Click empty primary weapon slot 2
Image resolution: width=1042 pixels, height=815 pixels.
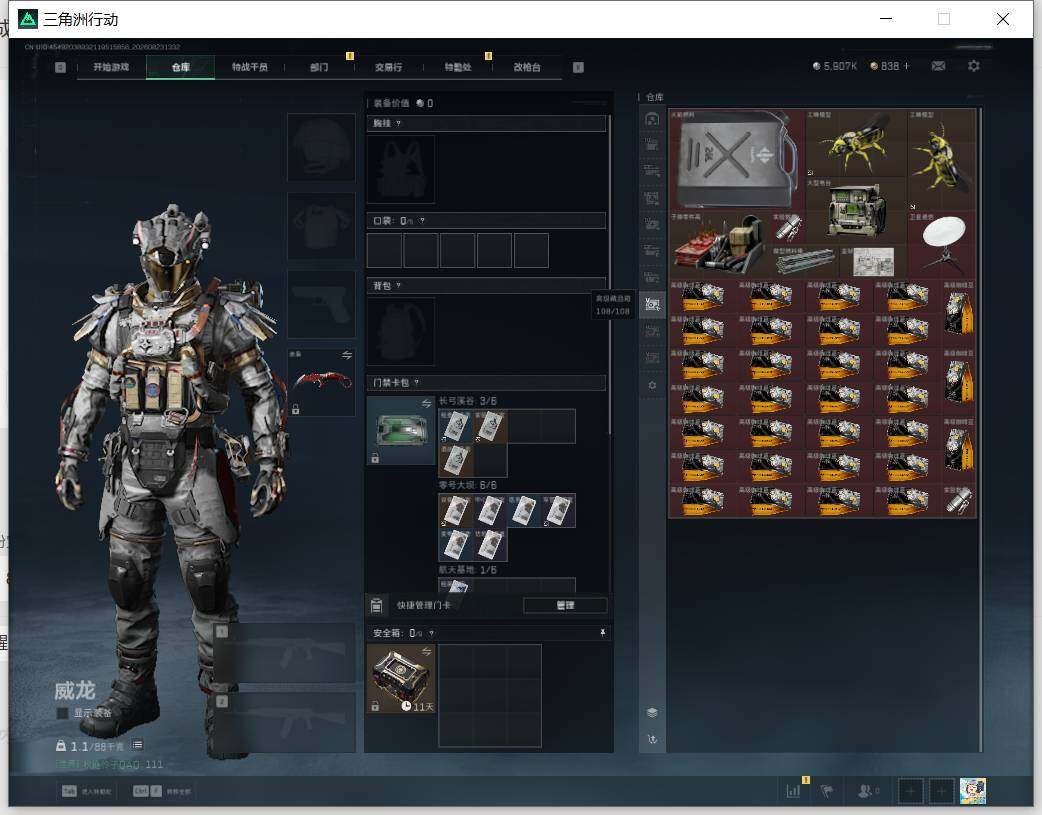pos(284,723)
